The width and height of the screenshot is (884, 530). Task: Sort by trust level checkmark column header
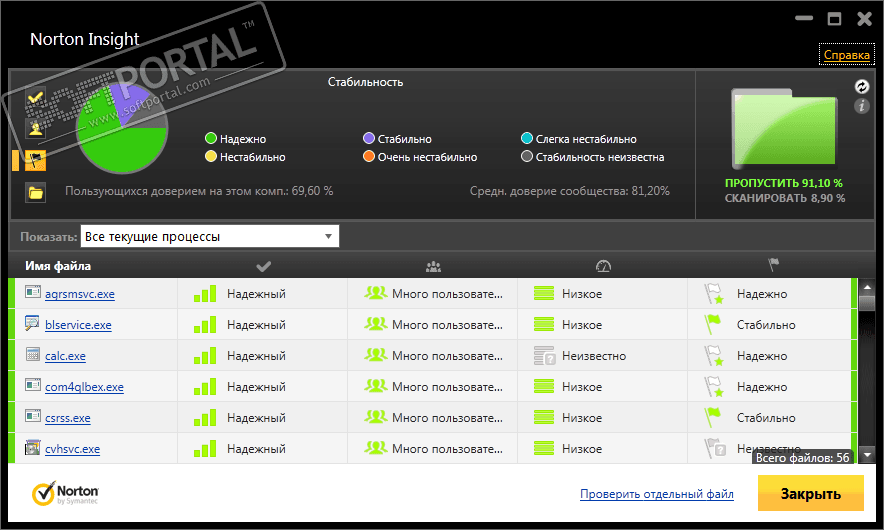263,266
